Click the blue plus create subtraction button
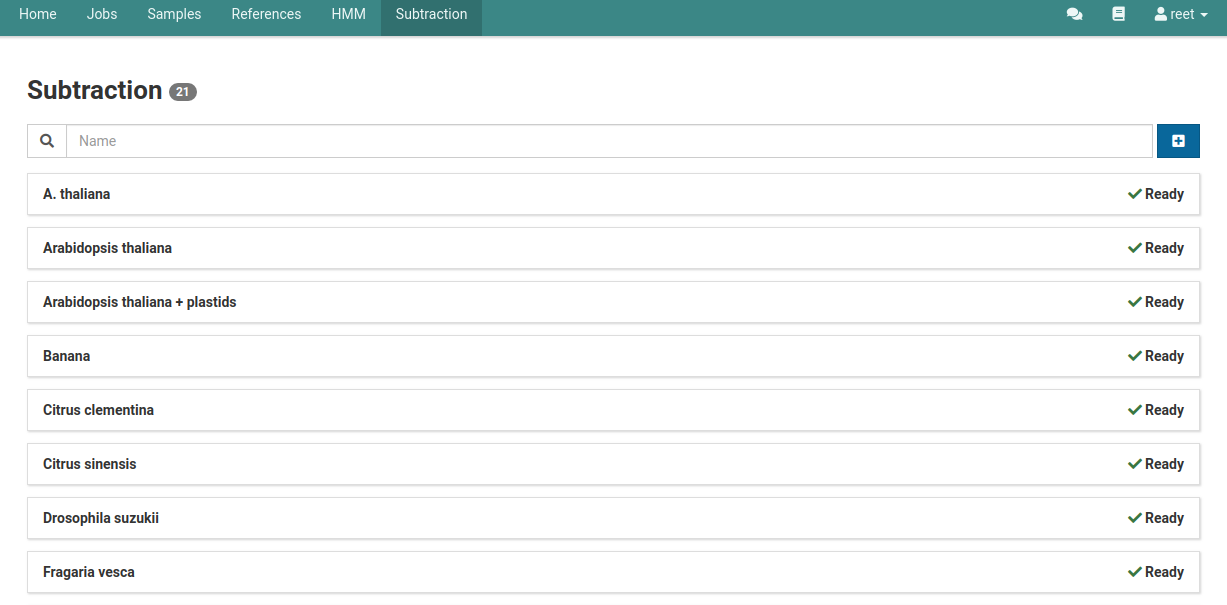 coord(1178,141)
